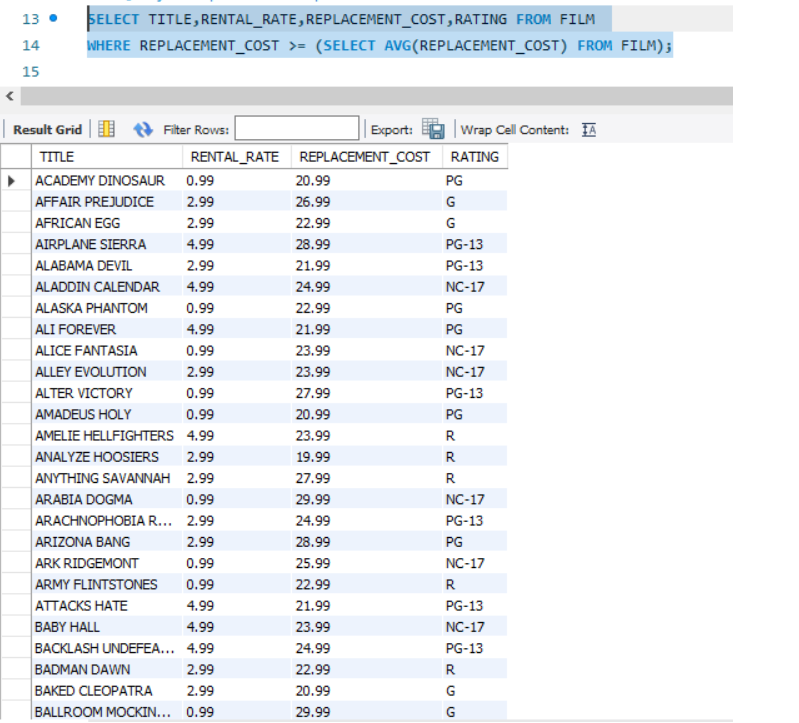The width and height of the screenshot is (799, 723).
Task: Click breakpoint dot on line 13
Action: [53, 18]
